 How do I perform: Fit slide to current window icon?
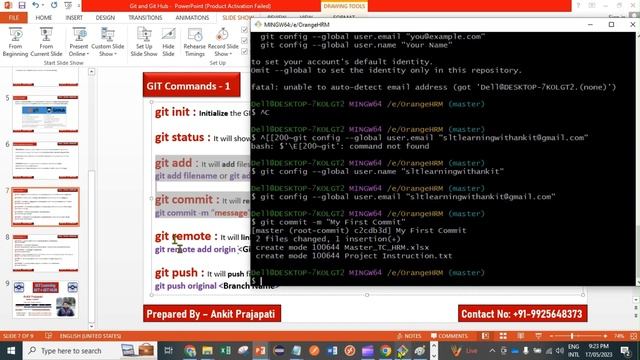[634, 336]
